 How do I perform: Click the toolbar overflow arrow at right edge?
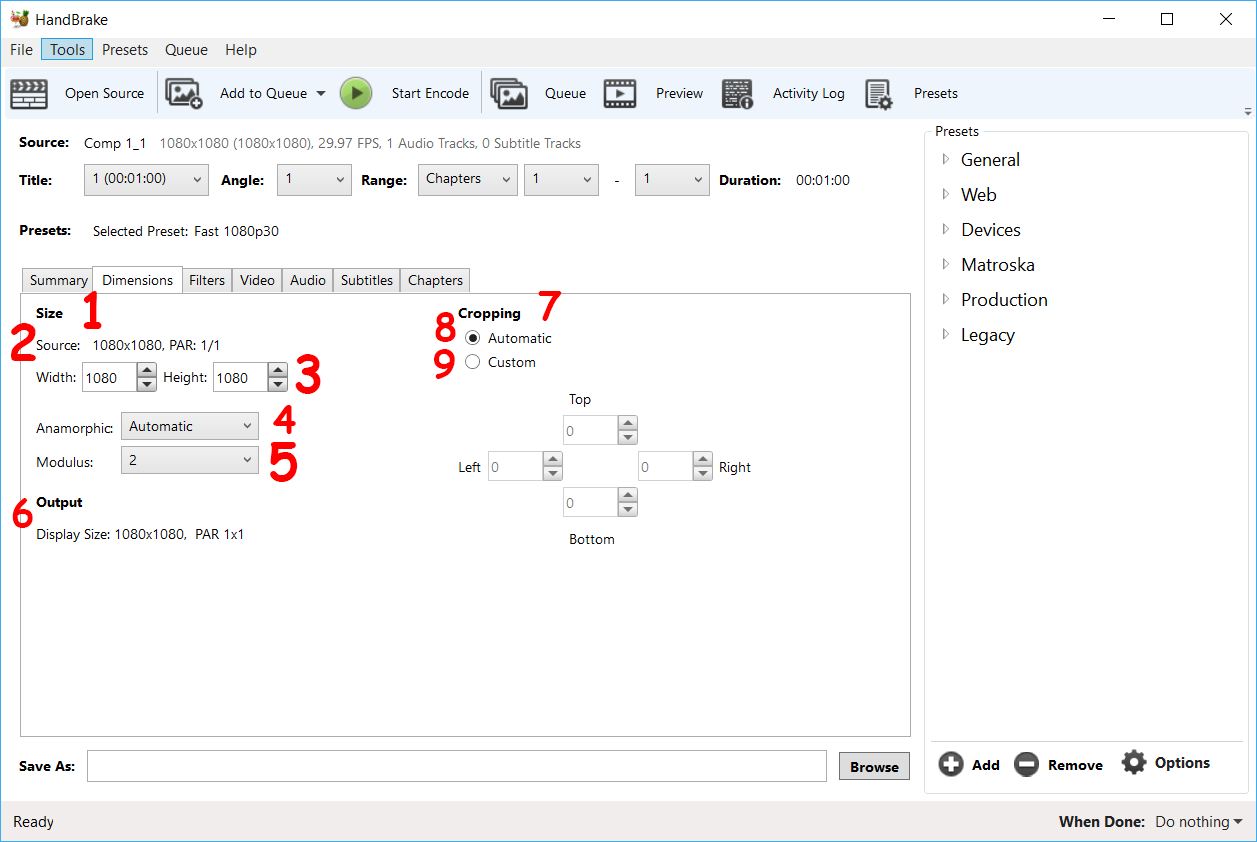tap(1247, 111)
